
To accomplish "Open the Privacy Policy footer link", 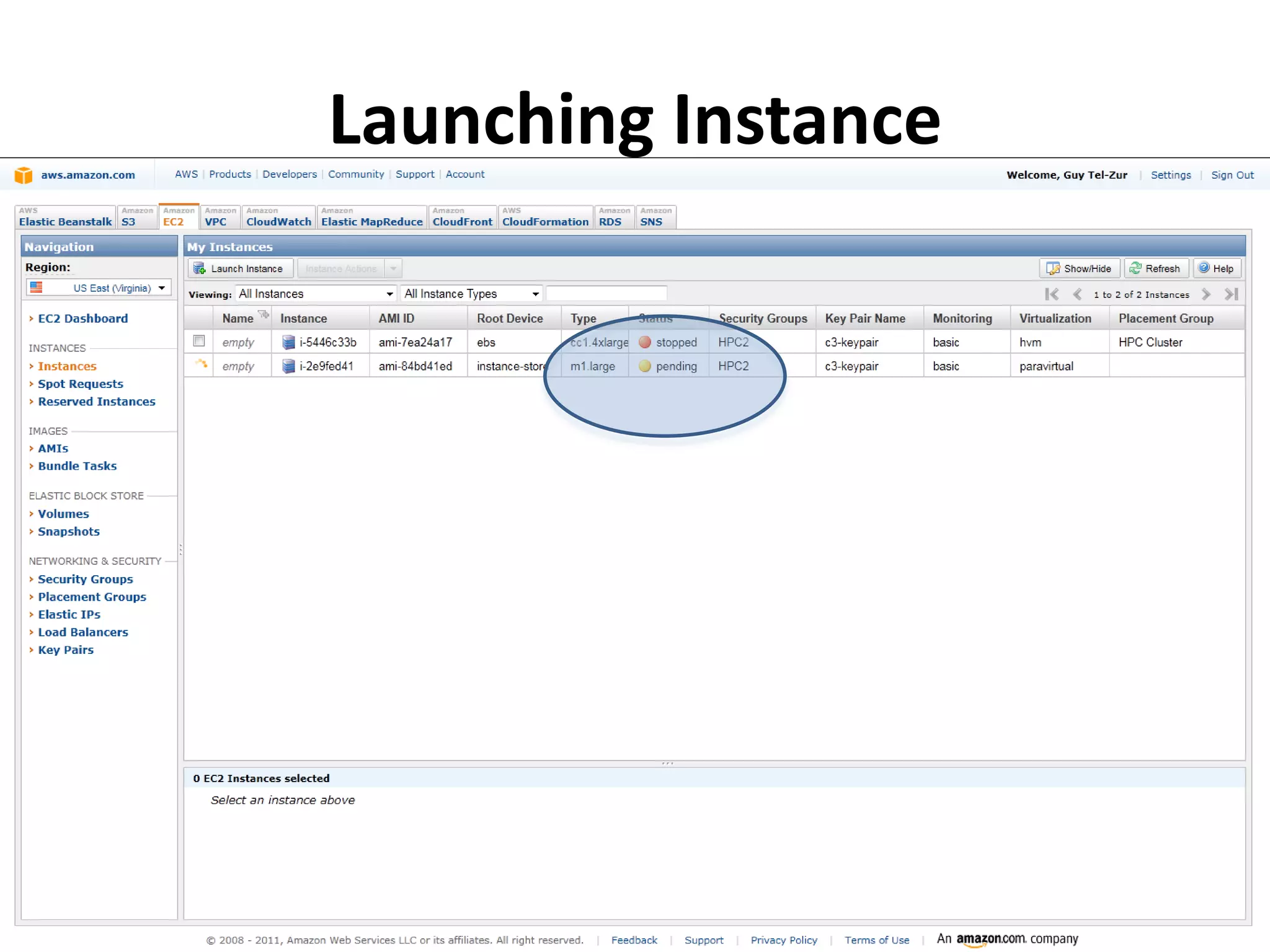I will tap(784, 940).
